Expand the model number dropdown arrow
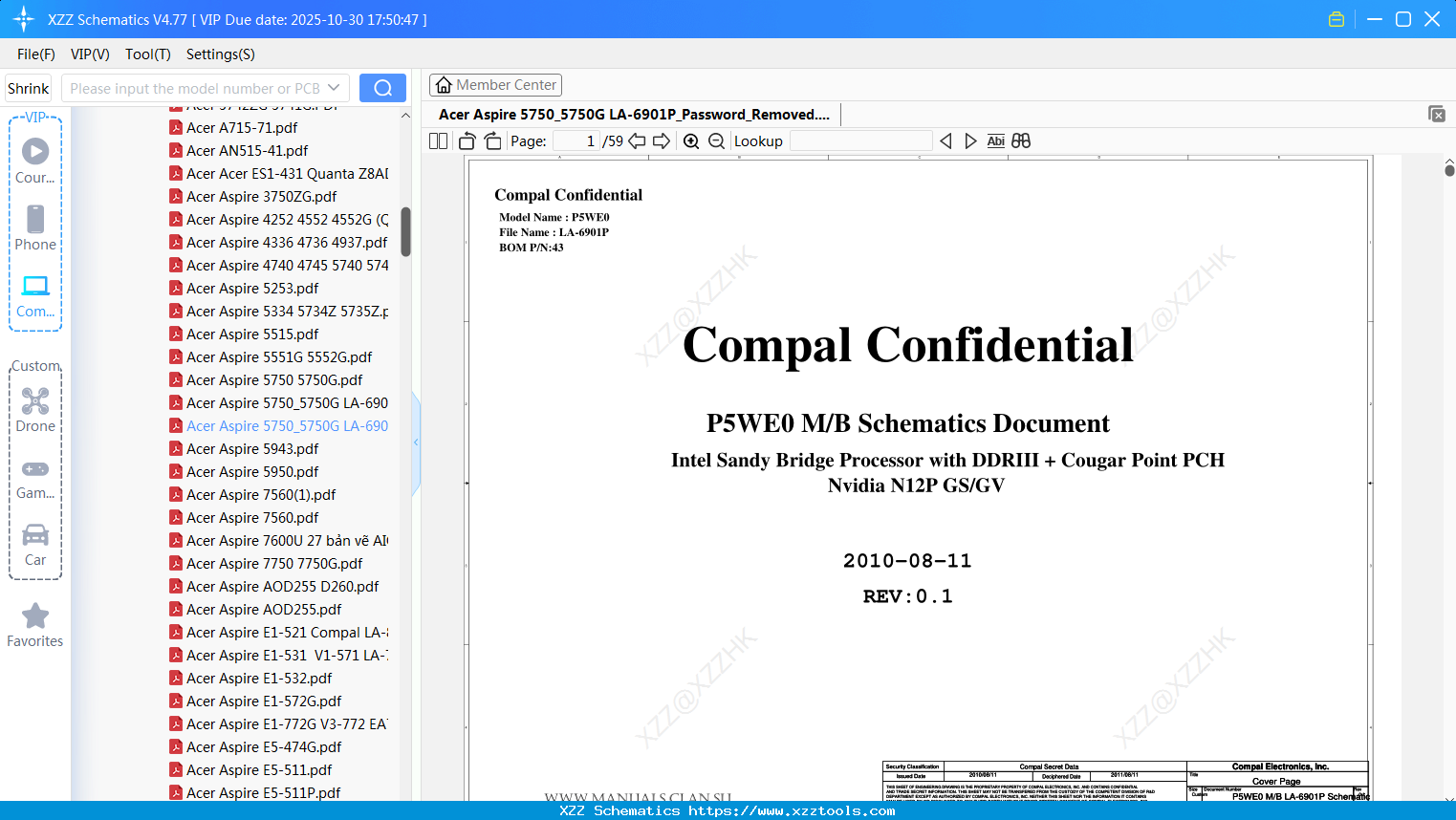 click(x=334, y=88)
